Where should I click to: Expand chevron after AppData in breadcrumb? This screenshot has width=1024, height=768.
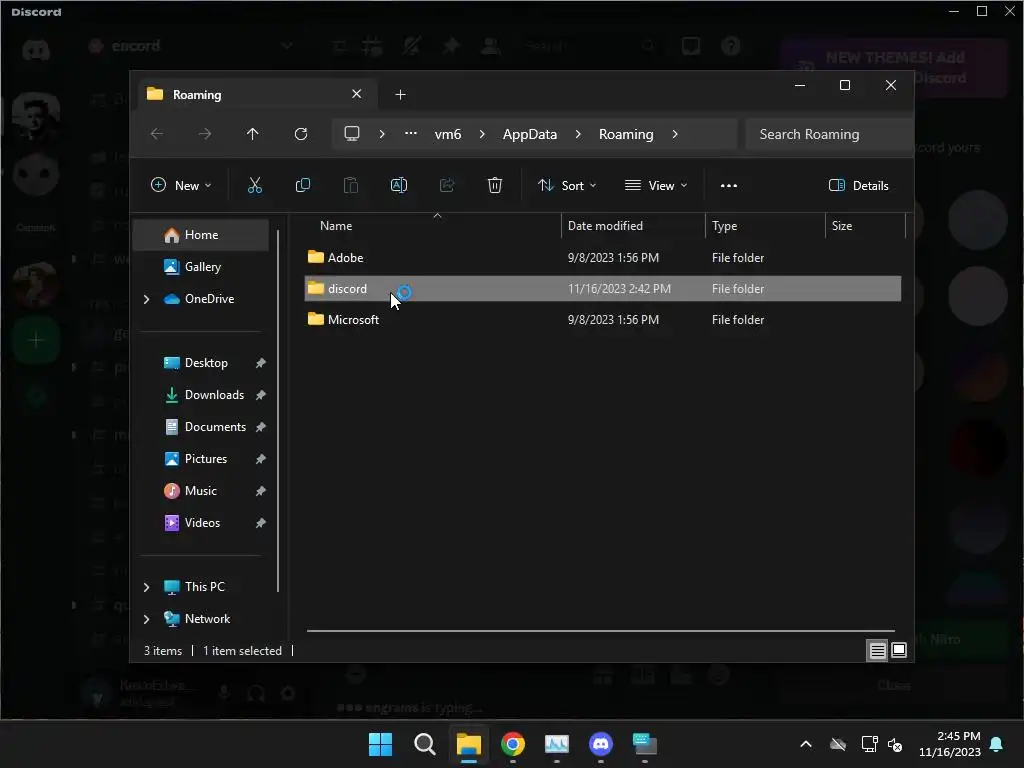pyautogui.click(x=578, y=134)
